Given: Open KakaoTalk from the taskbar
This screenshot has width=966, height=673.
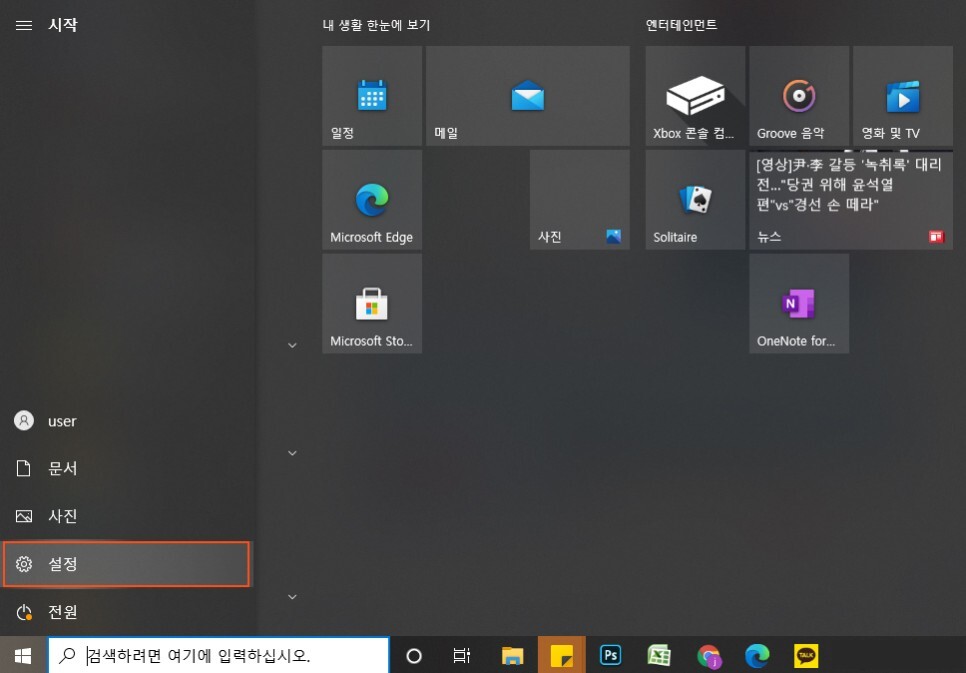Looking at the screenshot, I should pos(806,656).
